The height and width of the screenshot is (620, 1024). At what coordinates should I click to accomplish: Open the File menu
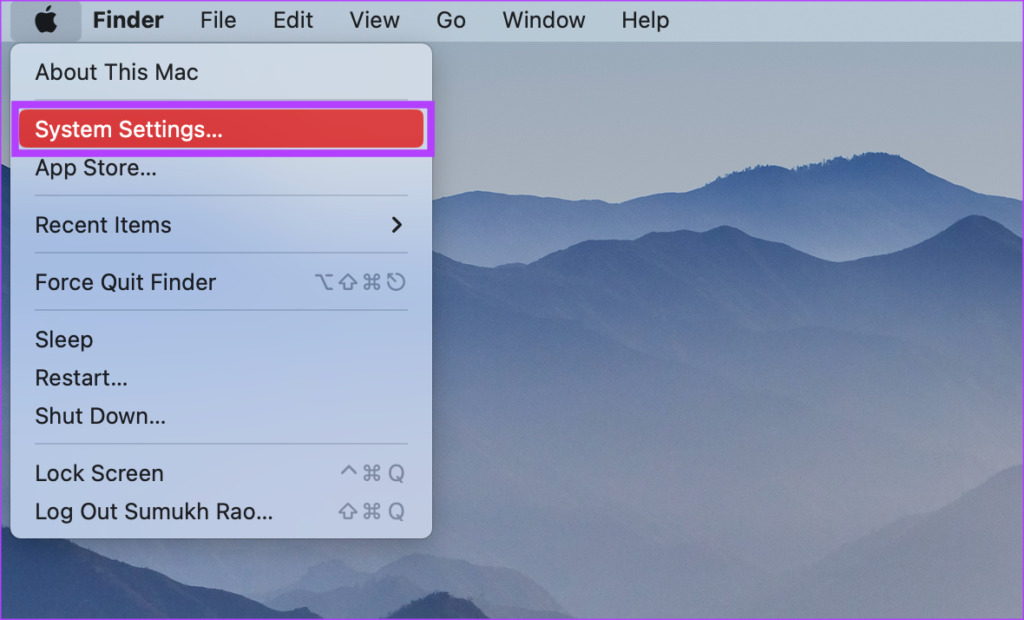pyautogui.click(x=218, y=20)
